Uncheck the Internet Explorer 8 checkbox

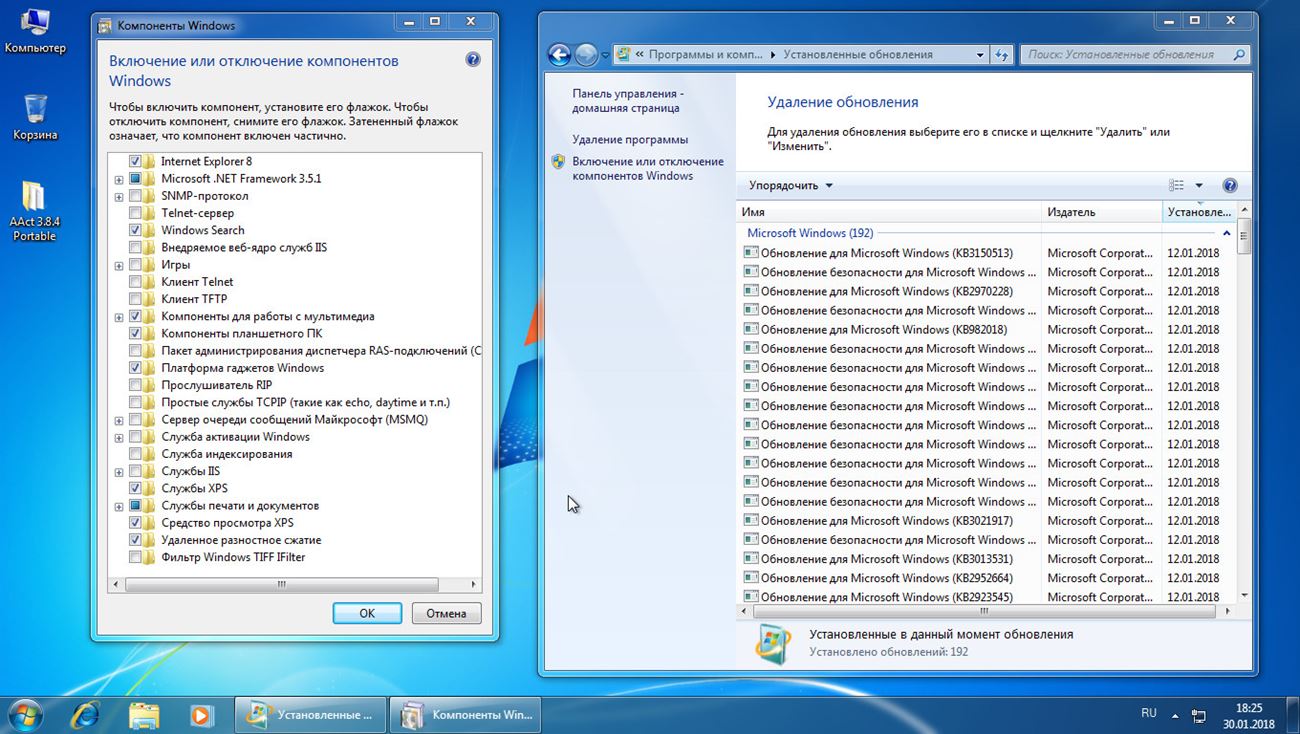[135, 161]
